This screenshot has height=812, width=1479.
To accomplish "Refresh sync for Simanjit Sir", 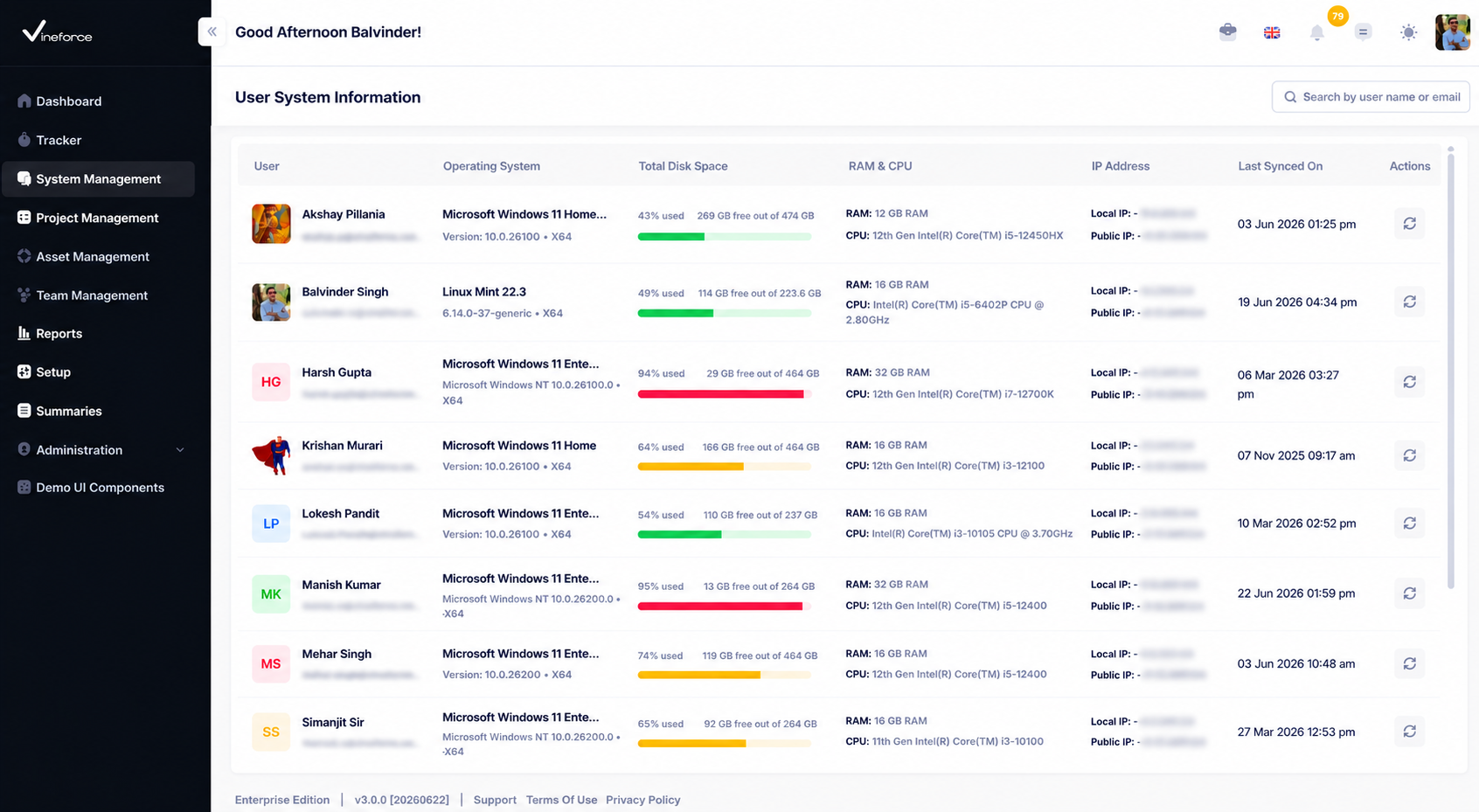I will coord(1409,732).
